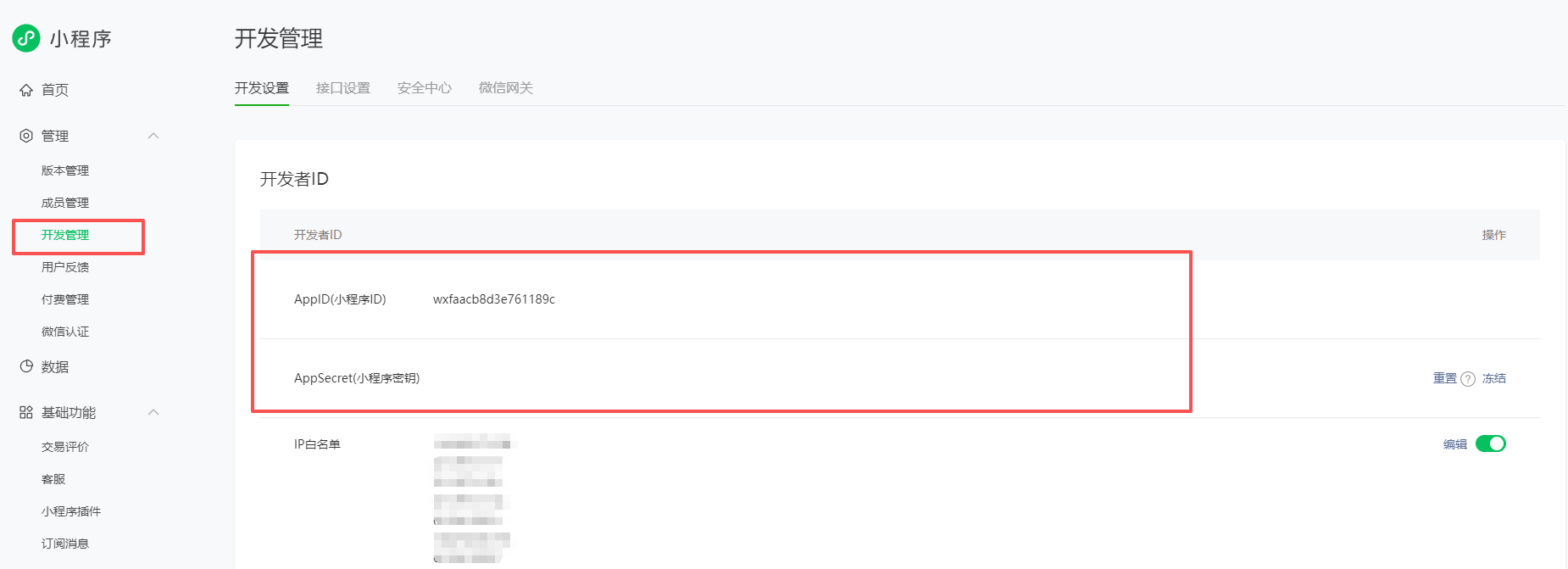Click the 冻结 link for AppSecret
Viewport: 1568px width, 569px height.
(x=1493, y=378)
